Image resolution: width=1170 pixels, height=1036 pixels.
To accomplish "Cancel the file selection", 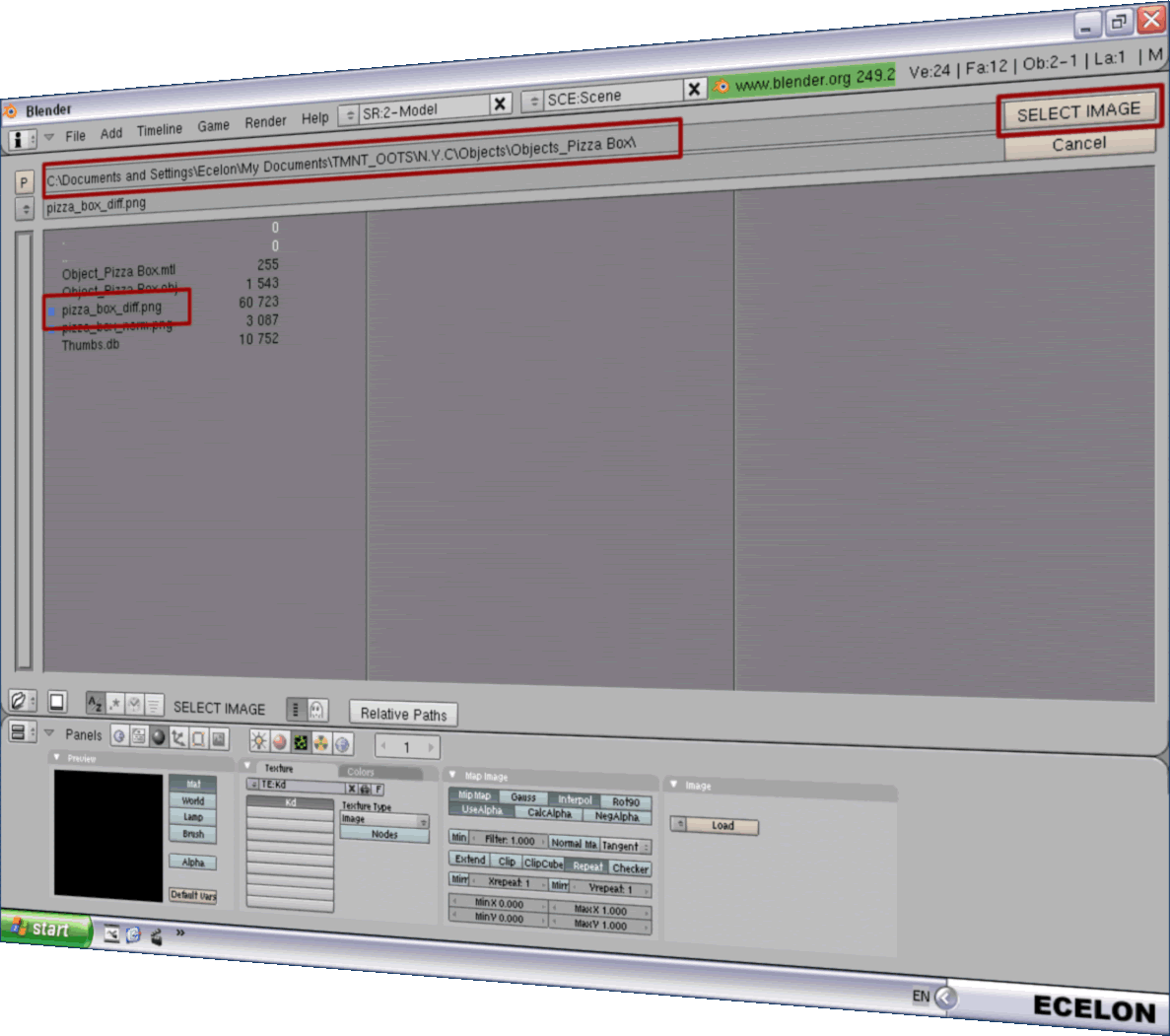I will click(x=1079, y=143).
